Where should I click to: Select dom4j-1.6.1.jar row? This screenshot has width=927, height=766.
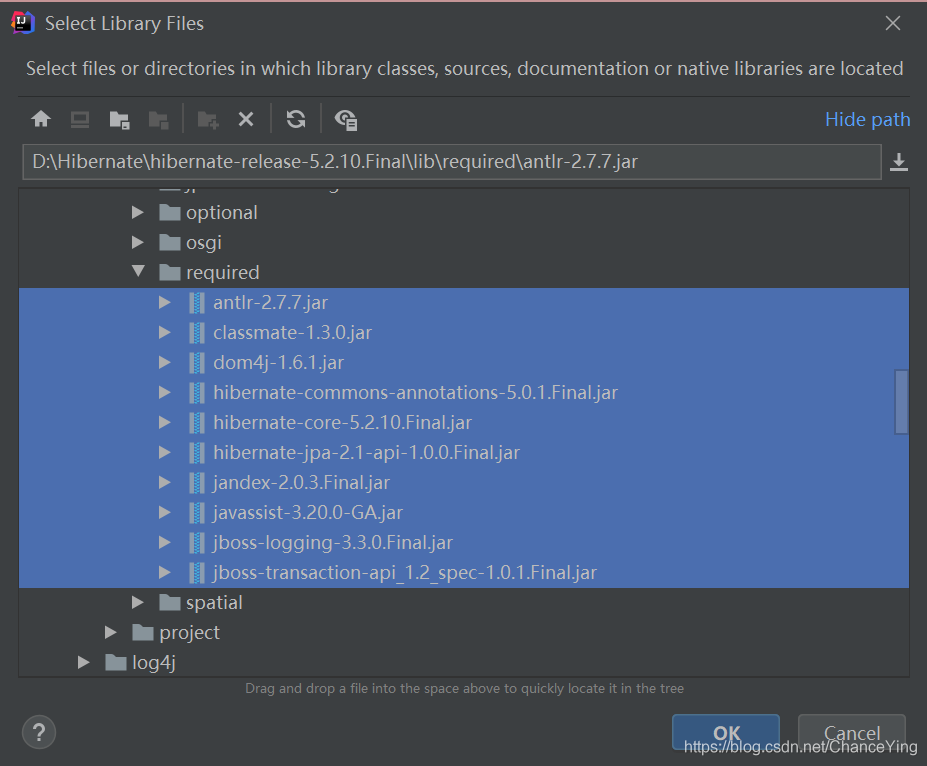[464, 363]
